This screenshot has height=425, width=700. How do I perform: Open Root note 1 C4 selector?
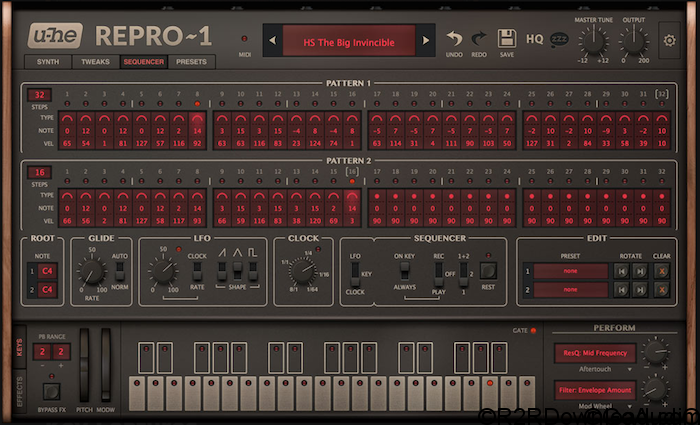coord(47,271)
